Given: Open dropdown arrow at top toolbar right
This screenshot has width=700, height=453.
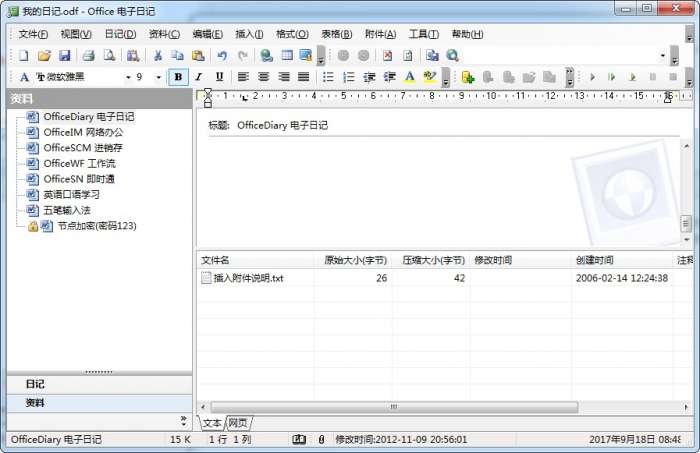Looking at the screenshot, I should point(662,56).
